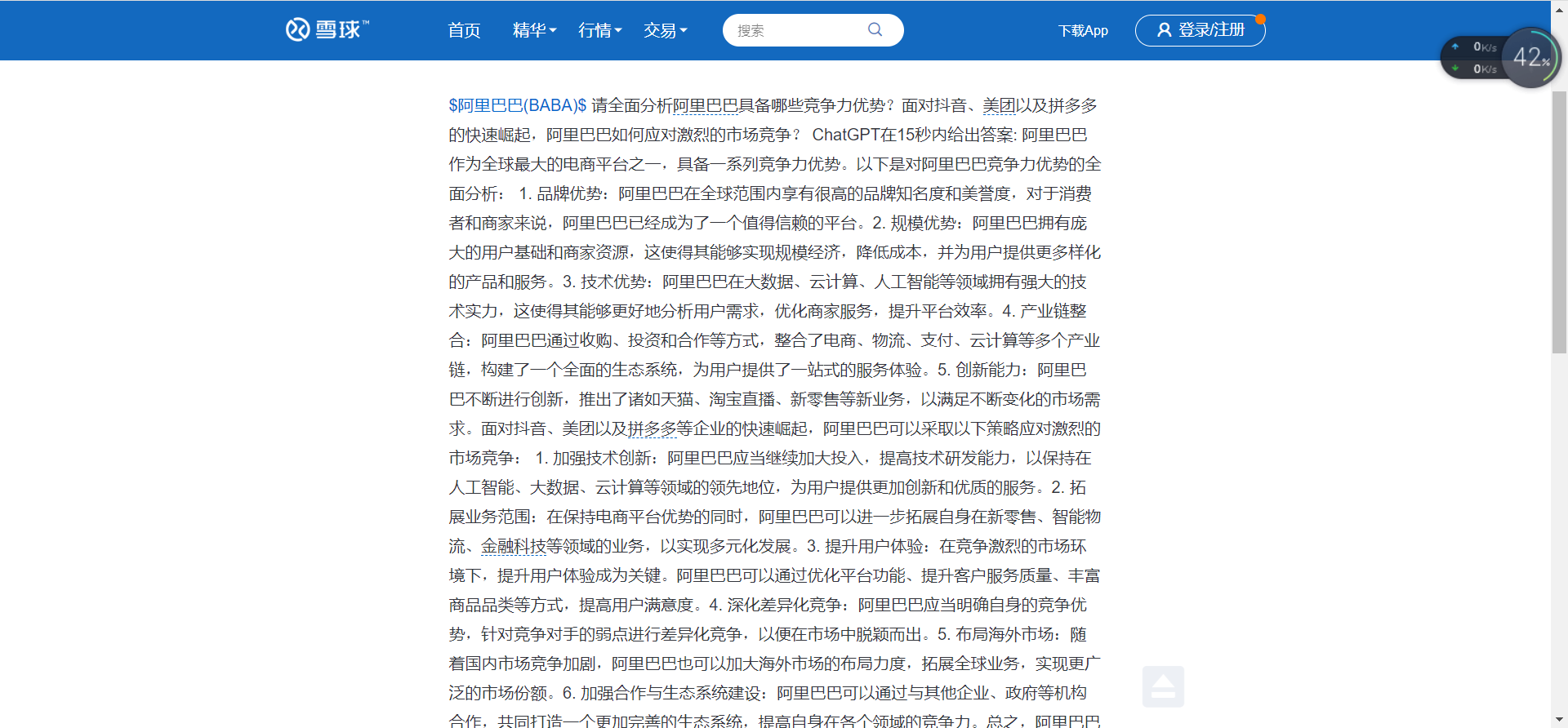Click the back-to-top arrow icon
1568x728 pixels.
[1163, 686]
